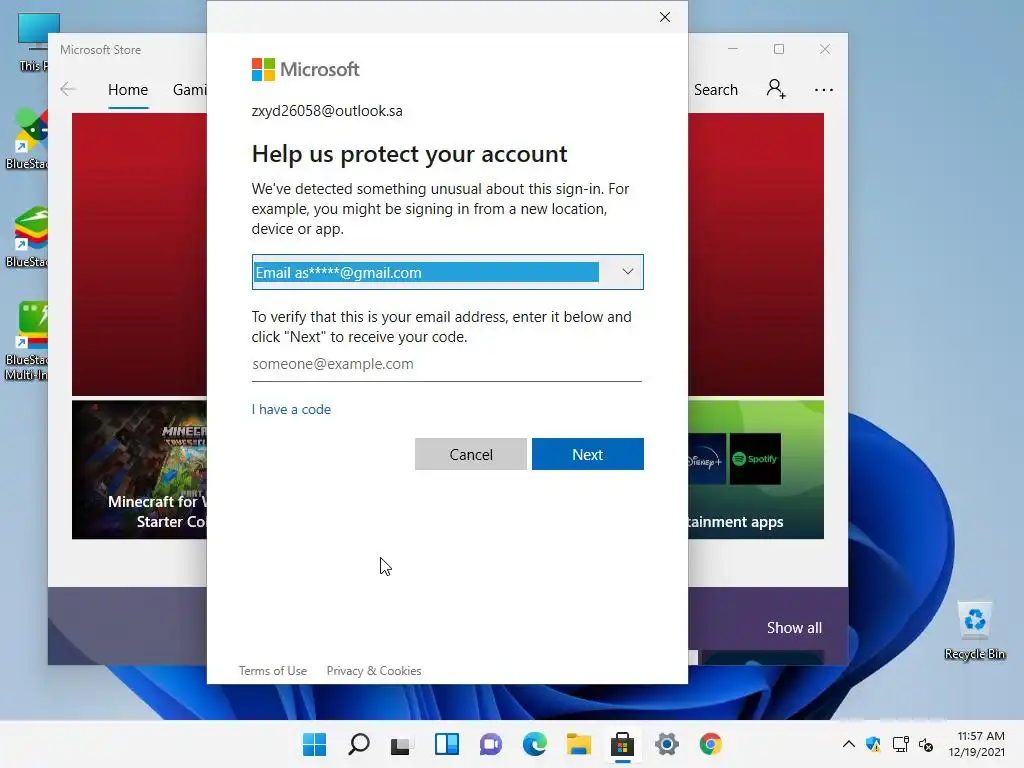Screen dimensions: 1024x768
Task: Click the red featured banner in Store
Action: [139, 254]
